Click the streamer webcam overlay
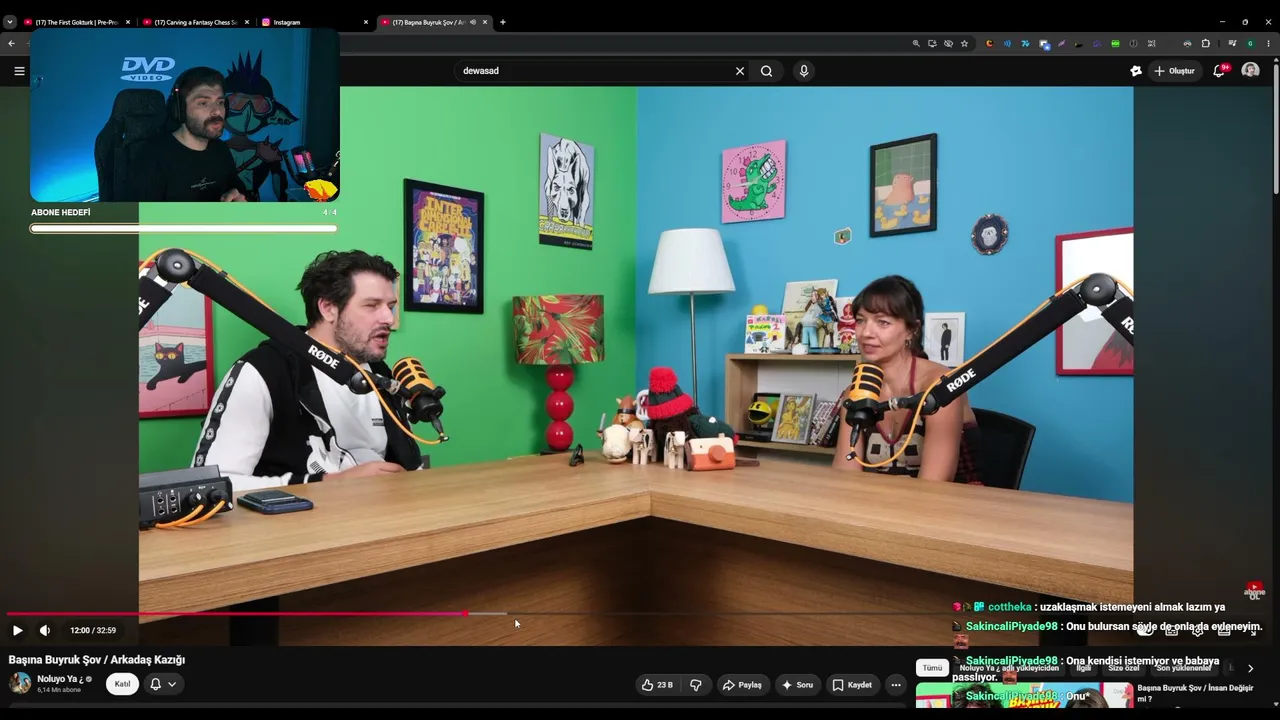The width and height of the screenshot is (1280, 720). point(185,115)
